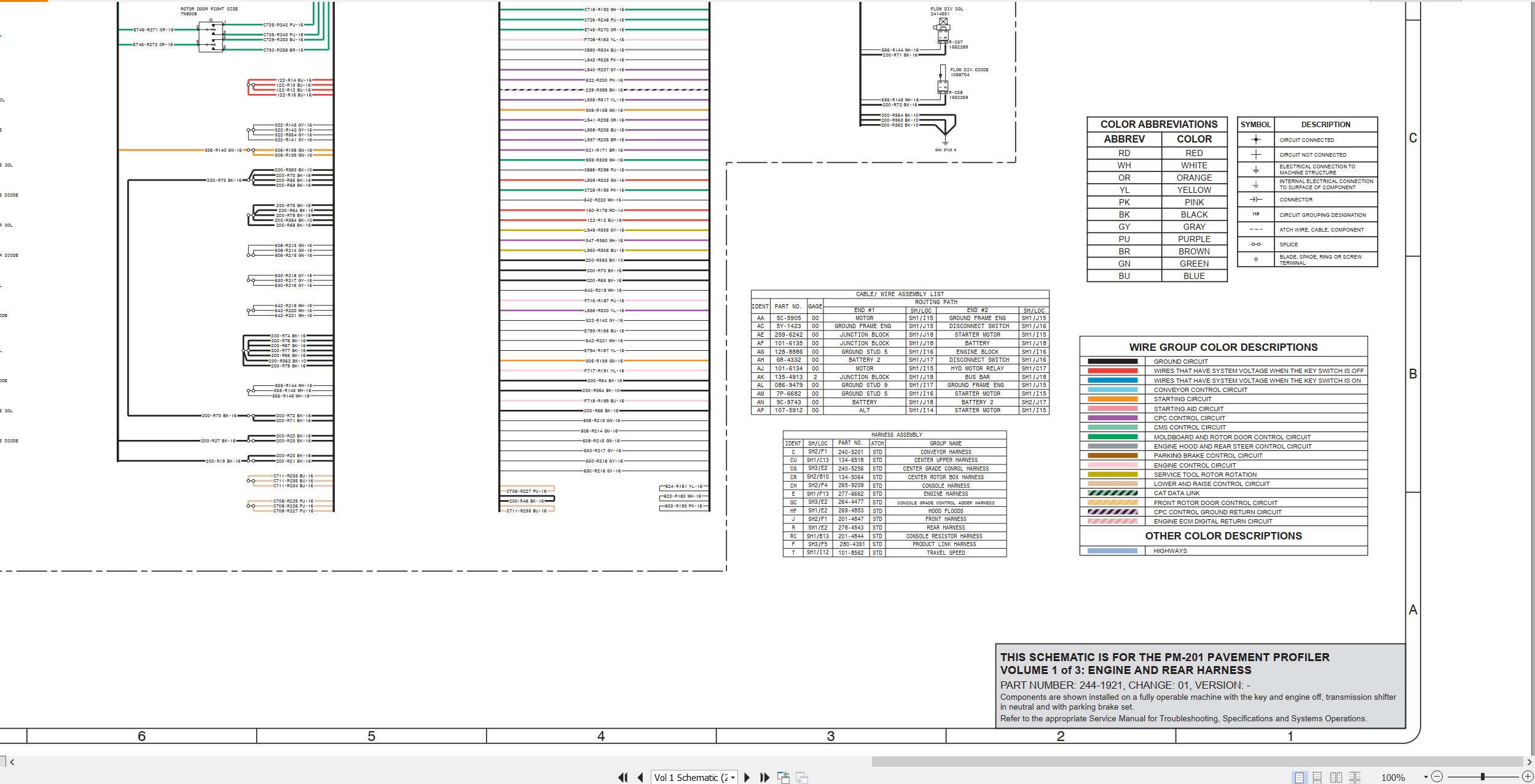Open the Vol 1 Schematic page selector
The height and width of the screenshot is (784, 1535).
[x=694, y=777]
